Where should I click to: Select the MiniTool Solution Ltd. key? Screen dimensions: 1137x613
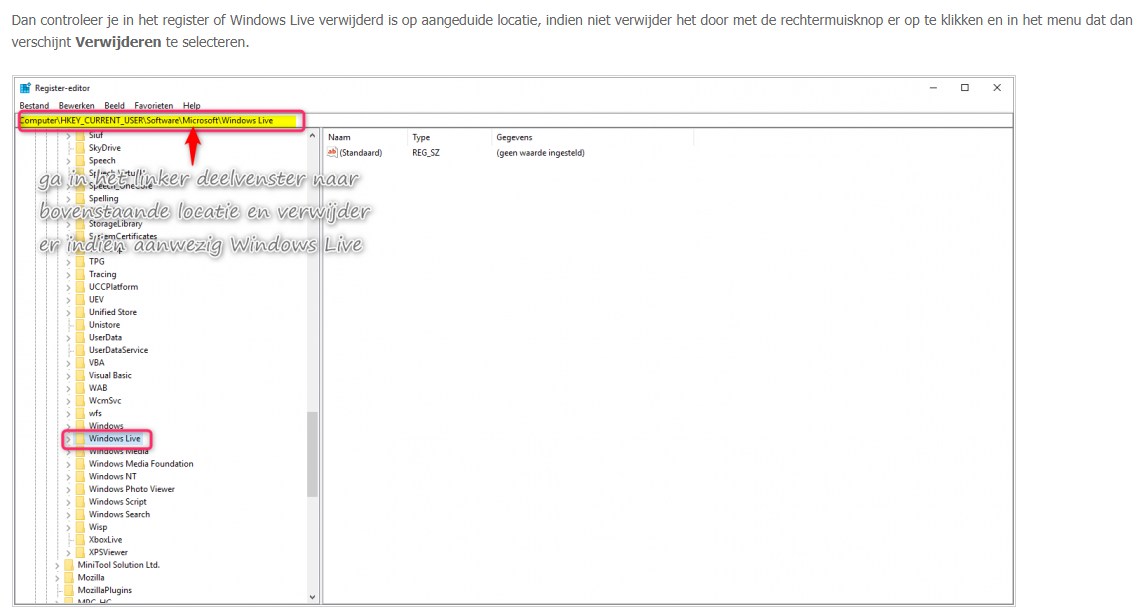[118, 565]
